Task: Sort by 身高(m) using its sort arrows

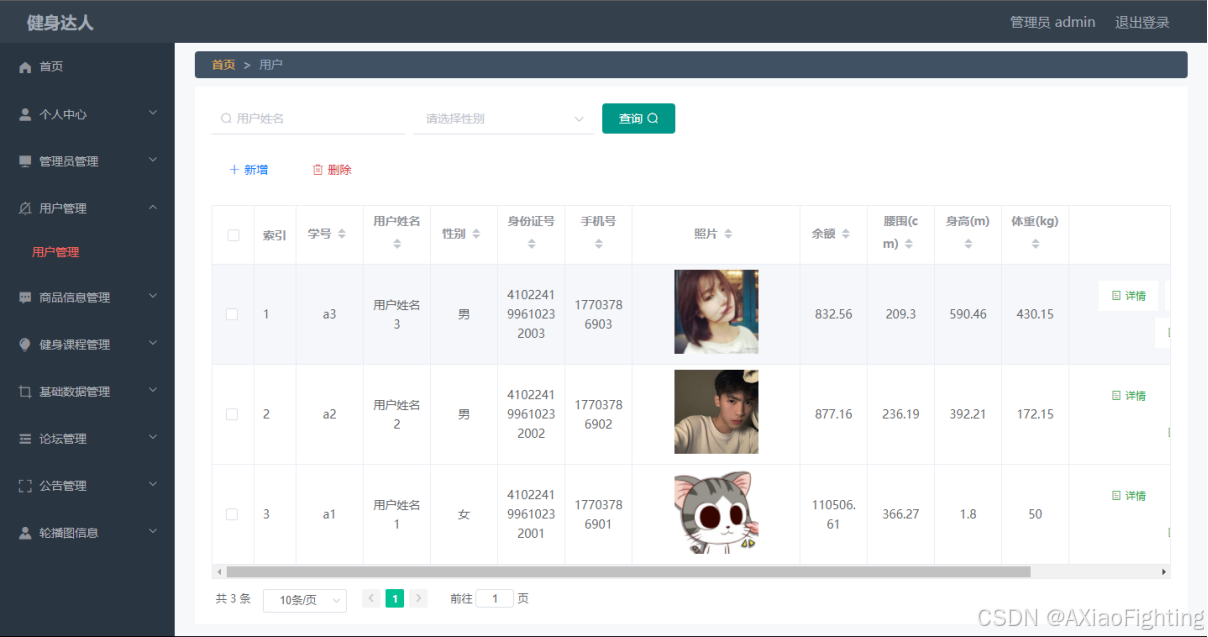Action: pyautogui.click(x=968, y=244)
